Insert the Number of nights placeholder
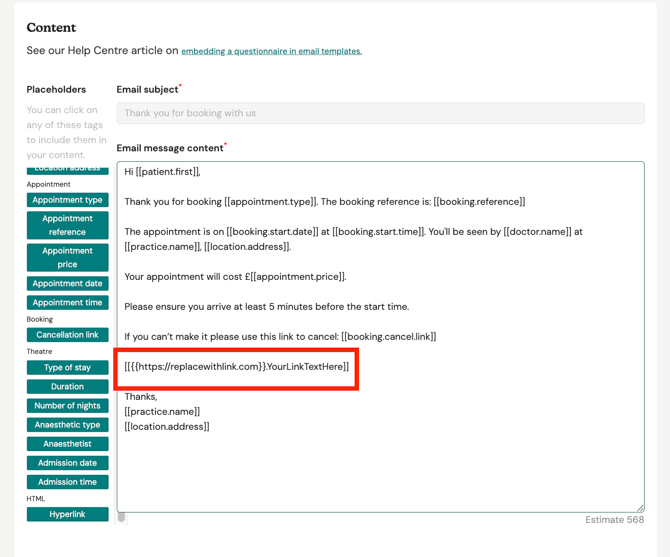The height and width of the screenshot is (557, 670). point(67,406)
